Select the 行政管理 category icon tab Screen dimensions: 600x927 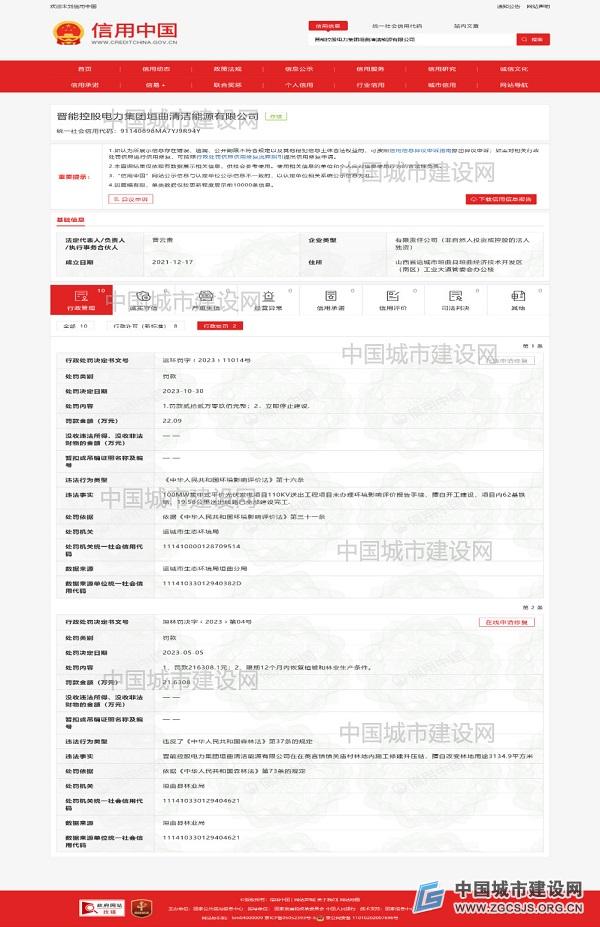pos(81,300)
